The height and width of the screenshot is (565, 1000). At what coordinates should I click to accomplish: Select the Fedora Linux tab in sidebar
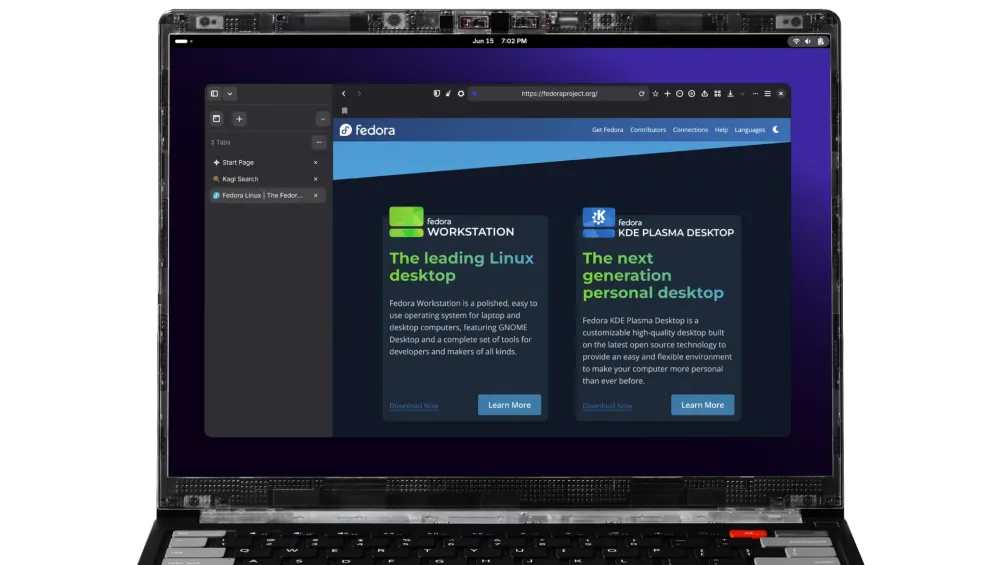[x=268, y=196]
